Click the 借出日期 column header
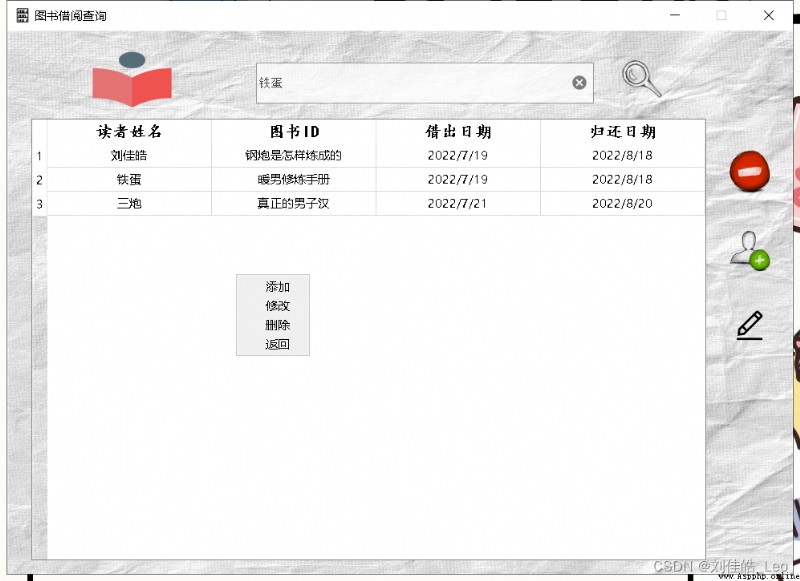This screenshot has width=800, height=581. 458,132
